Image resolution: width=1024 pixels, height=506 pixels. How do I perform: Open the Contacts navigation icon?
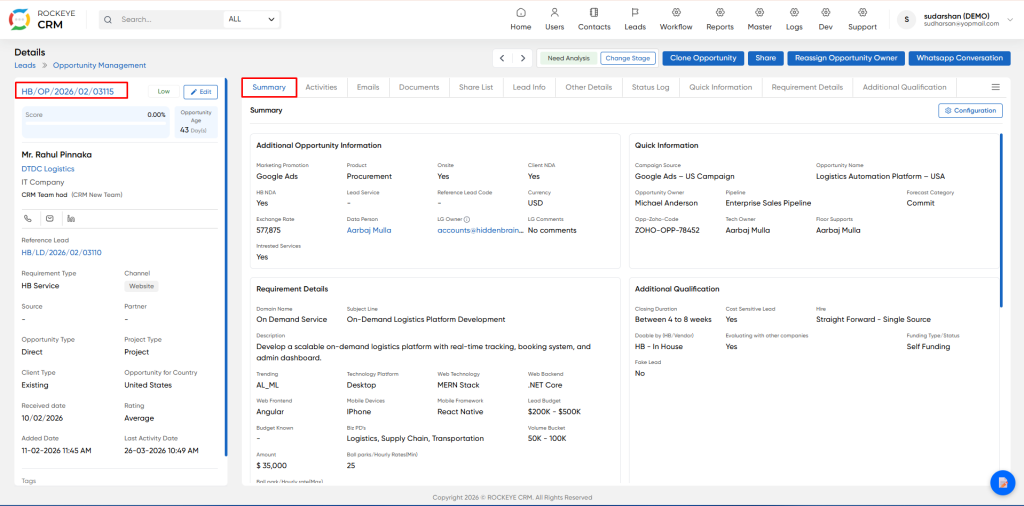click(594, 12)
